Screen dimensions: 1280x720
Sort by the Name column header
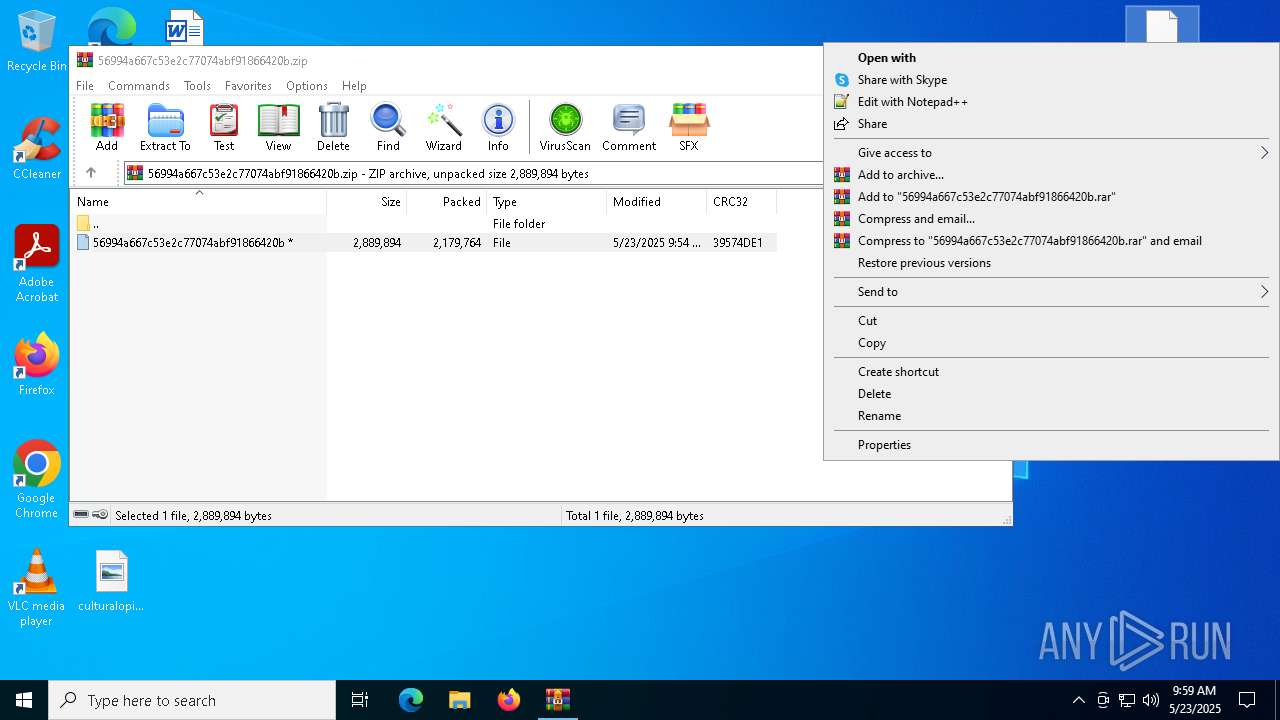[198, 202]
